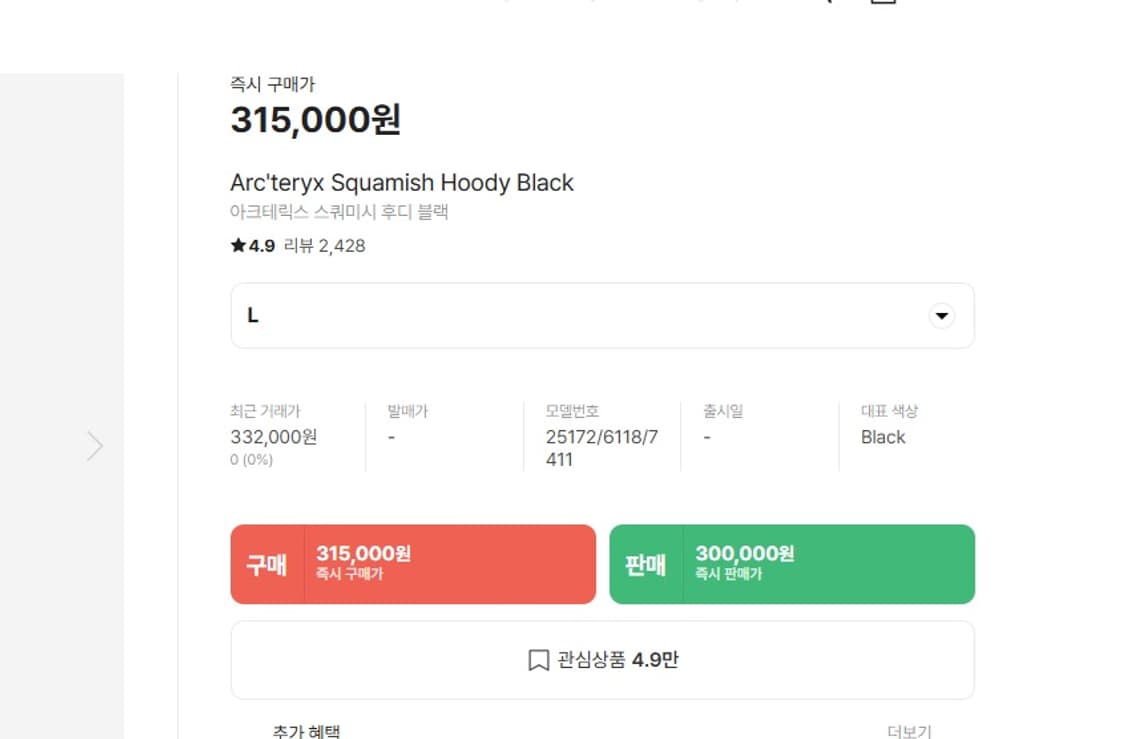Image resolution: width=1125 pixels, height=739 pixels.
Task: Click the star icon next to 4.9
Action: 238,245
